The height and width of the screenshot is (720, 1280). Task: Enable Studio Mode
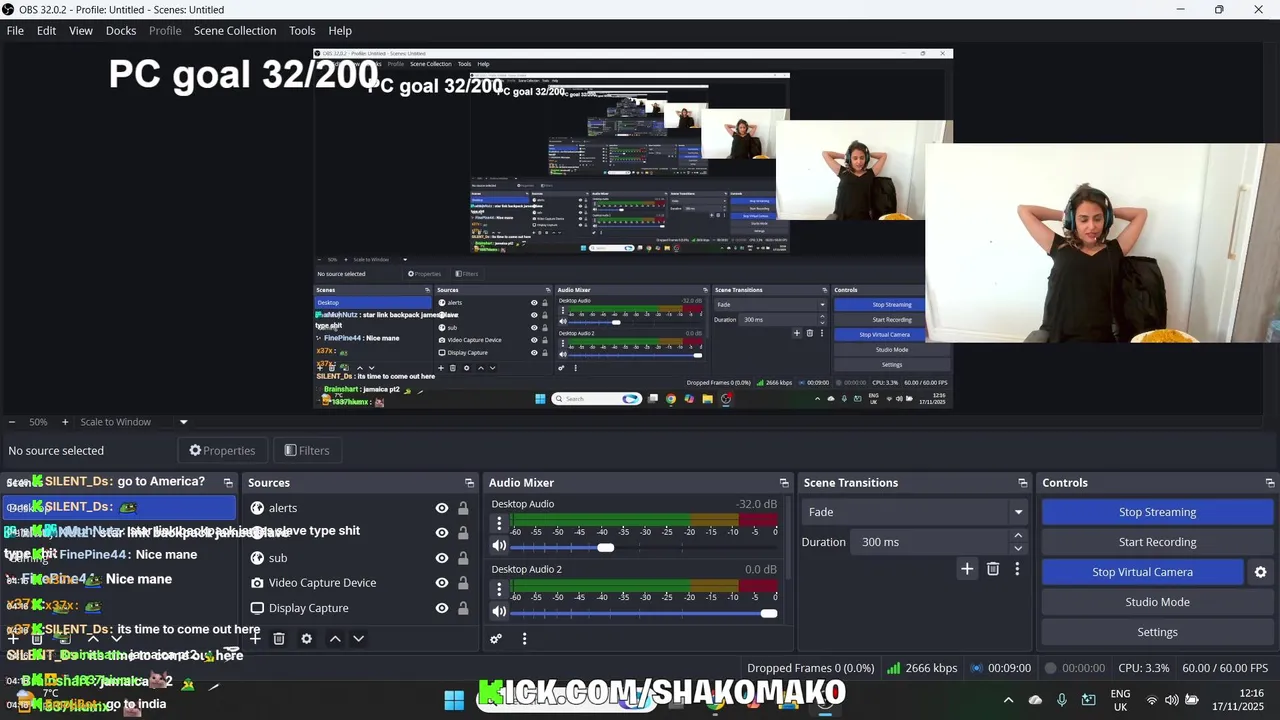[x=1157, y=602]
